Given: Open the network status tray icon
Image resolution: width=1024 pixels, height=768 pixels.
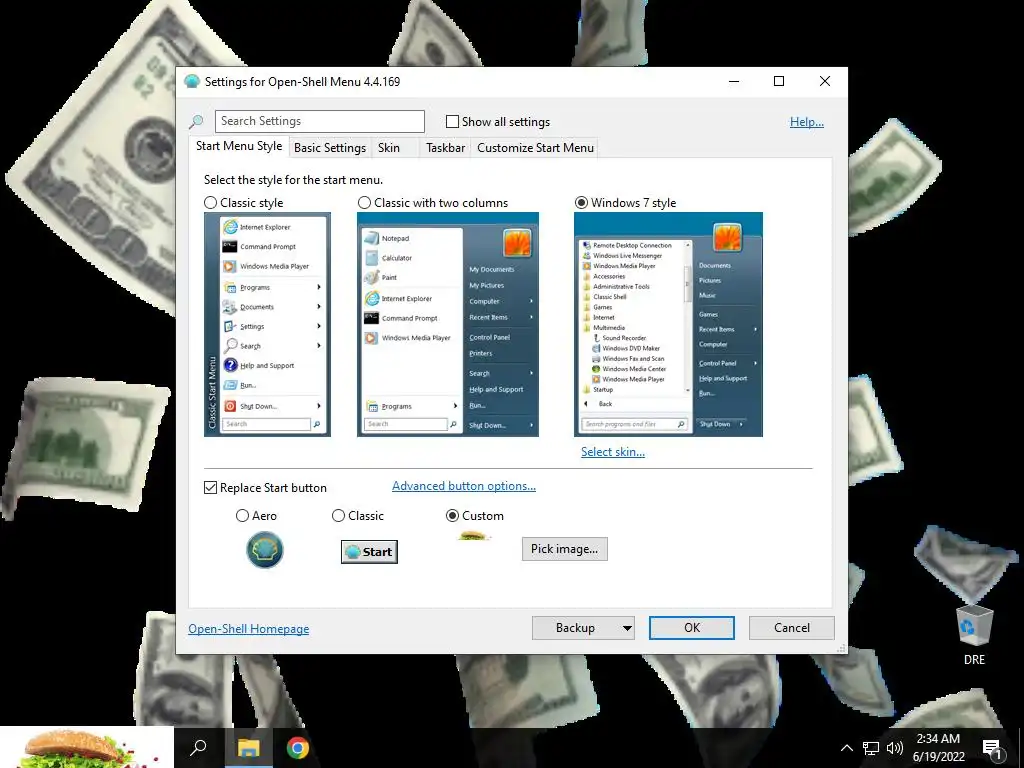Looking at the screenshot, I should [x=871, y=748].
